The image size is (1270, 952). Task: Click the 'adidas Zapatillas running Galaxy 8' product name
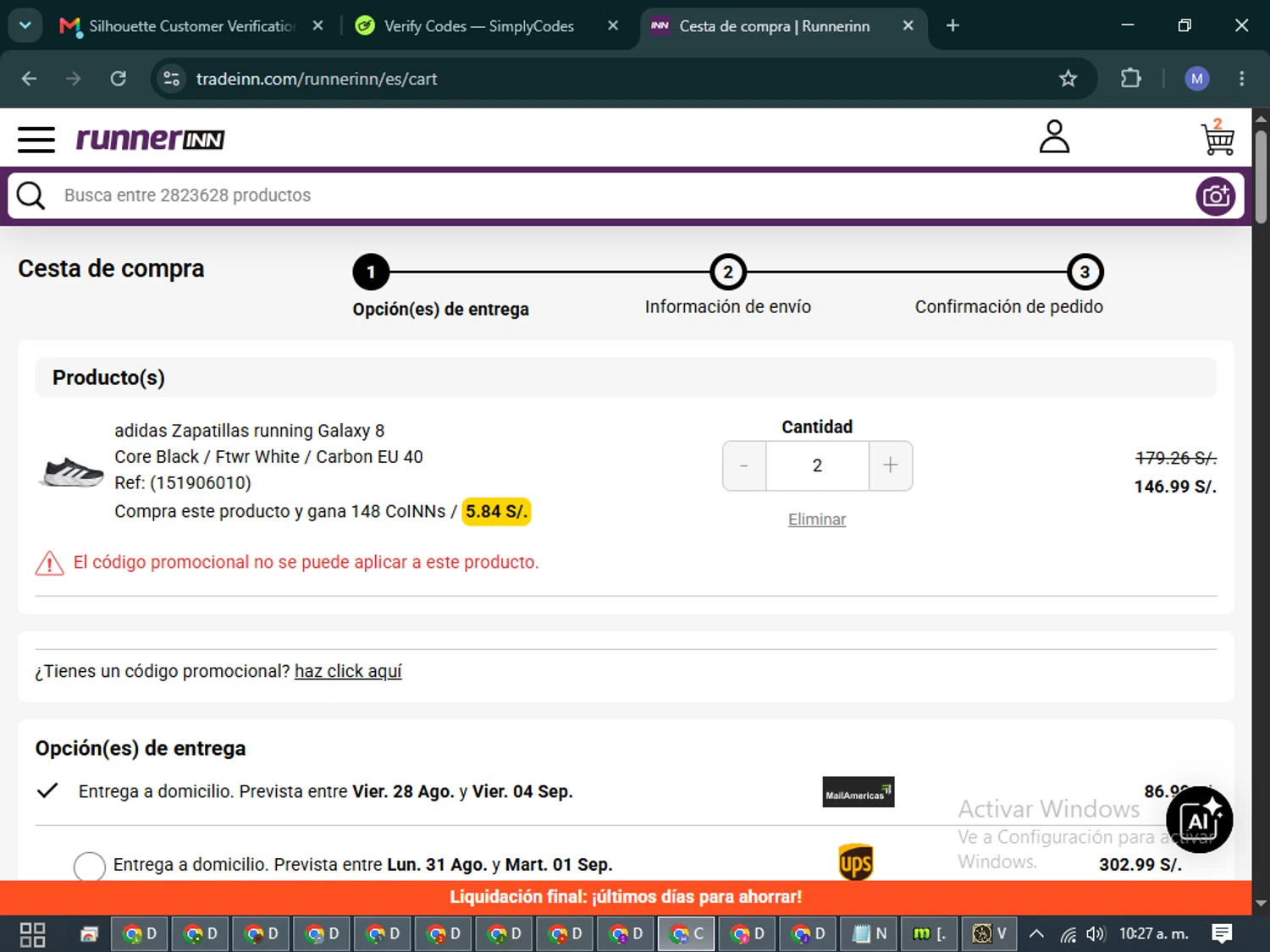point(250,431)
